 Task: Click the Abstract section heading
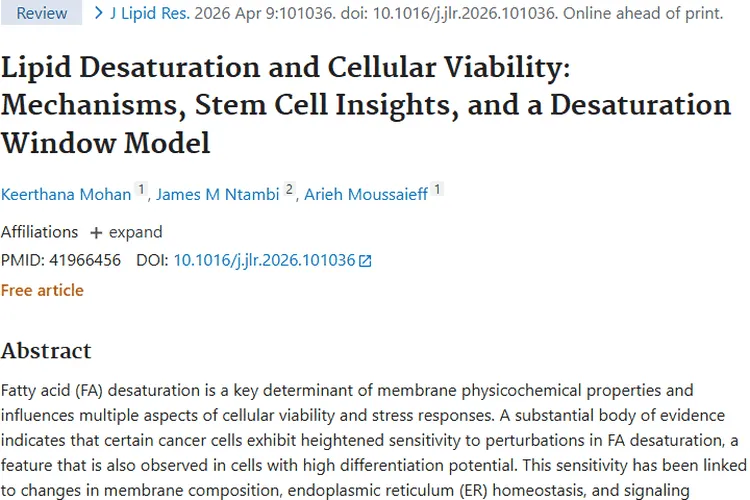46,350
